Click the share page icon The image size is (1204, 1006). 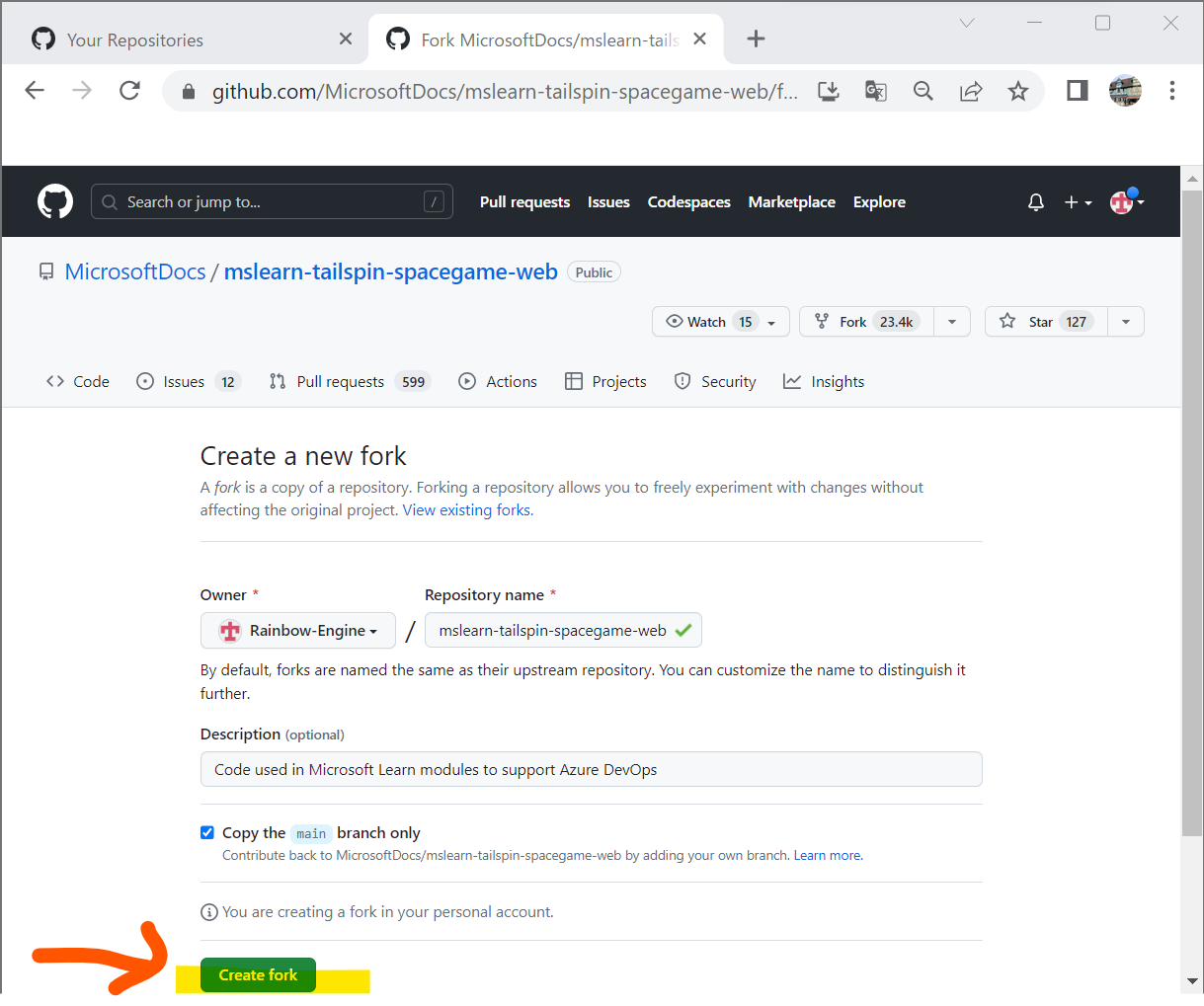point(971,91)
